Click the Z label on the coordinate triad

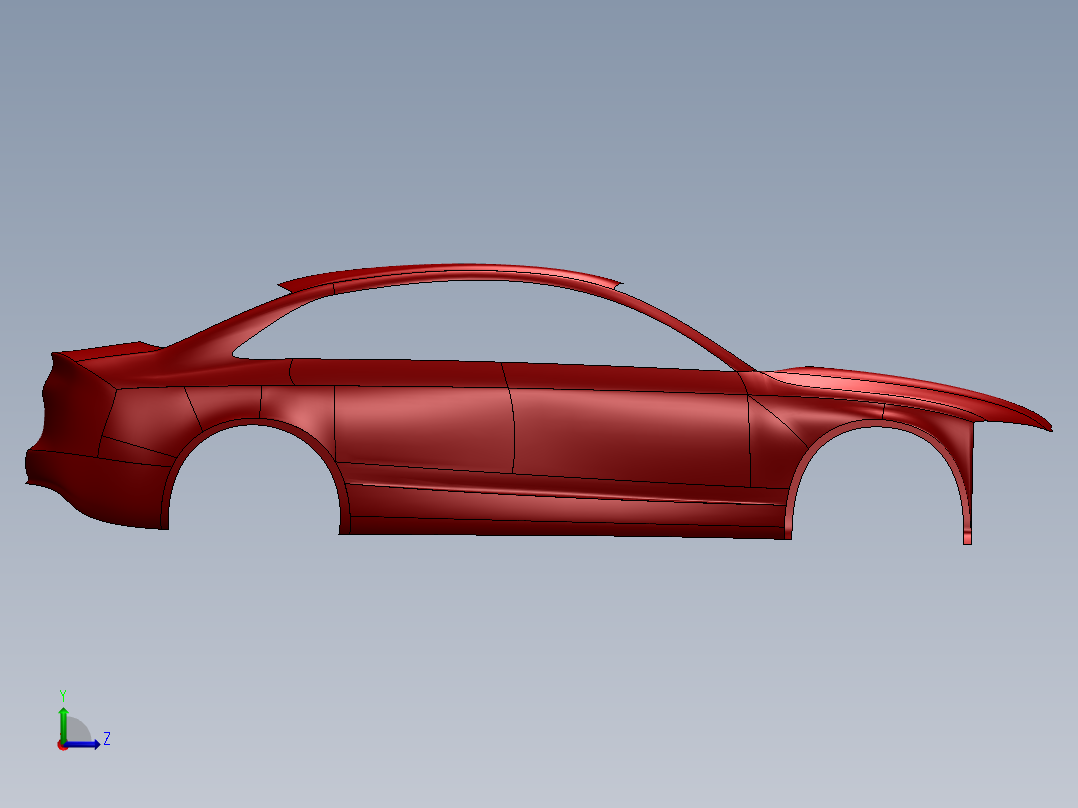coord(107,739)
